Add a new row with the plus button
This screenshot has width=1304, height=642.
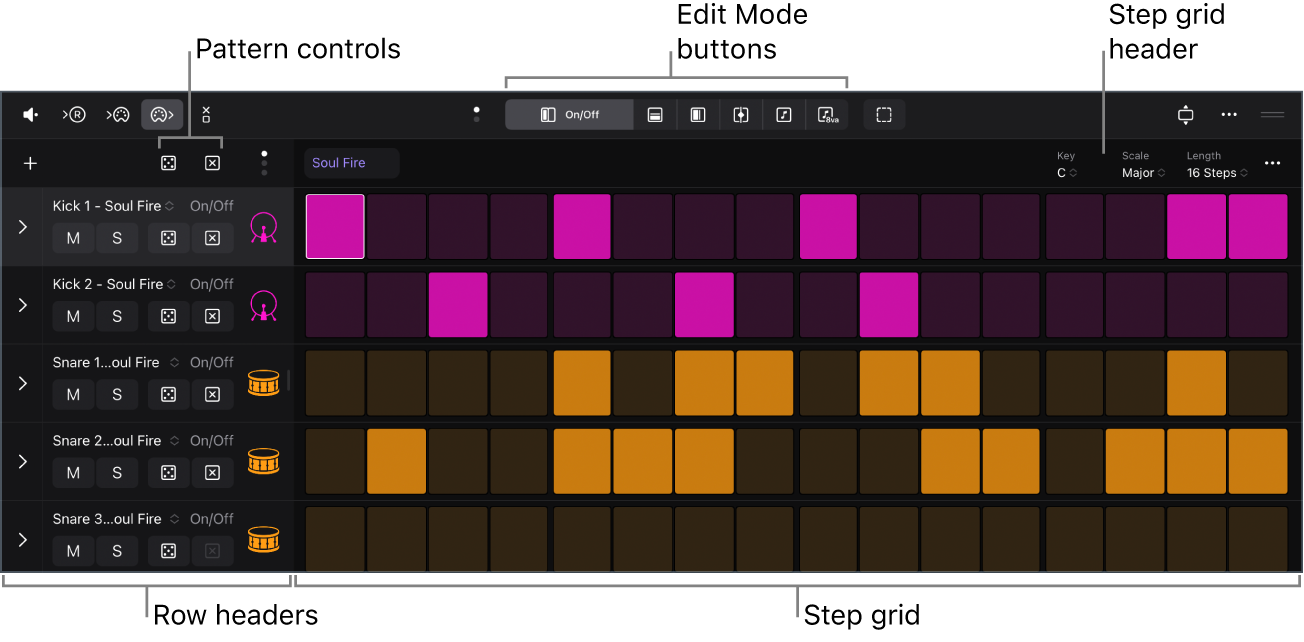[29, 162]
